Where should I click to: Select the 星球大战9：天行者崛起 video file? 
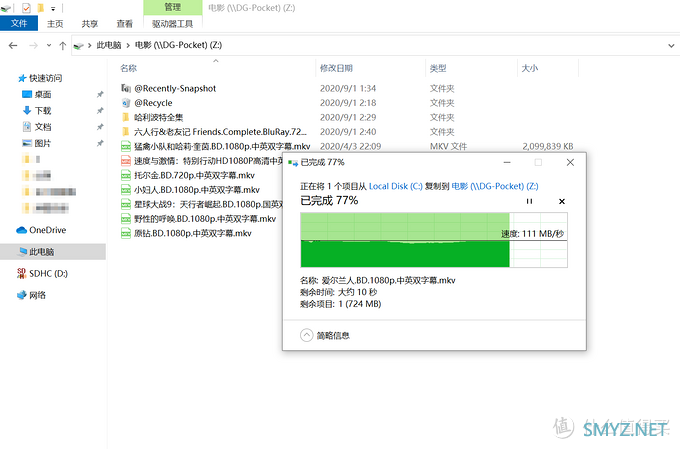pos(208,204)
